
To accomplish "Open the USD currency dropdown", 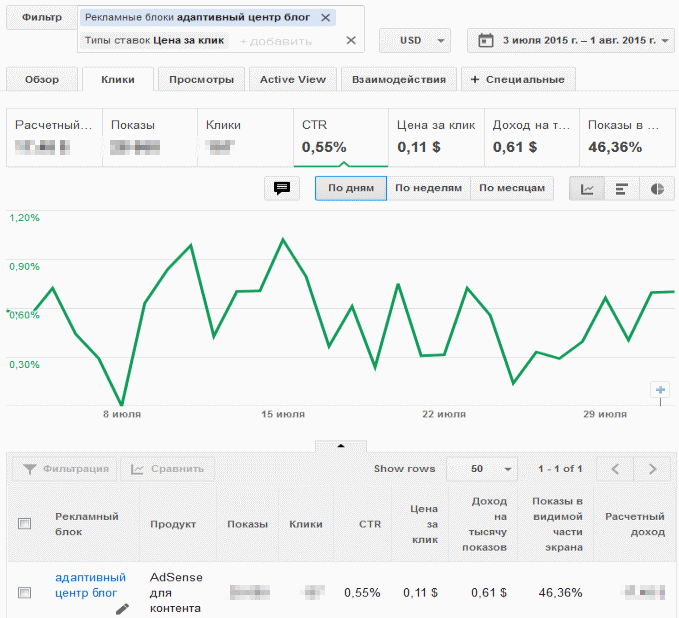I will click(x=414, y=41).
